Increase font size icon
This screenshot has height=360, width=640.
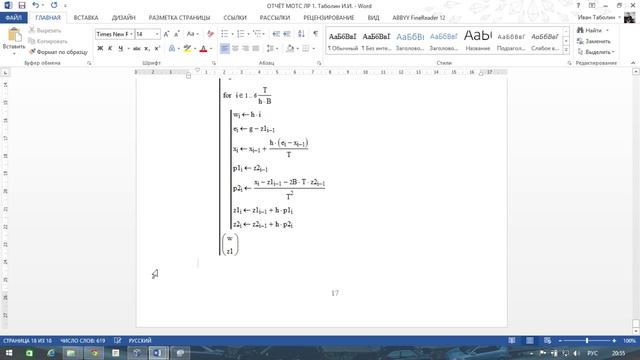pyautogui.click(x=166, y=34)
